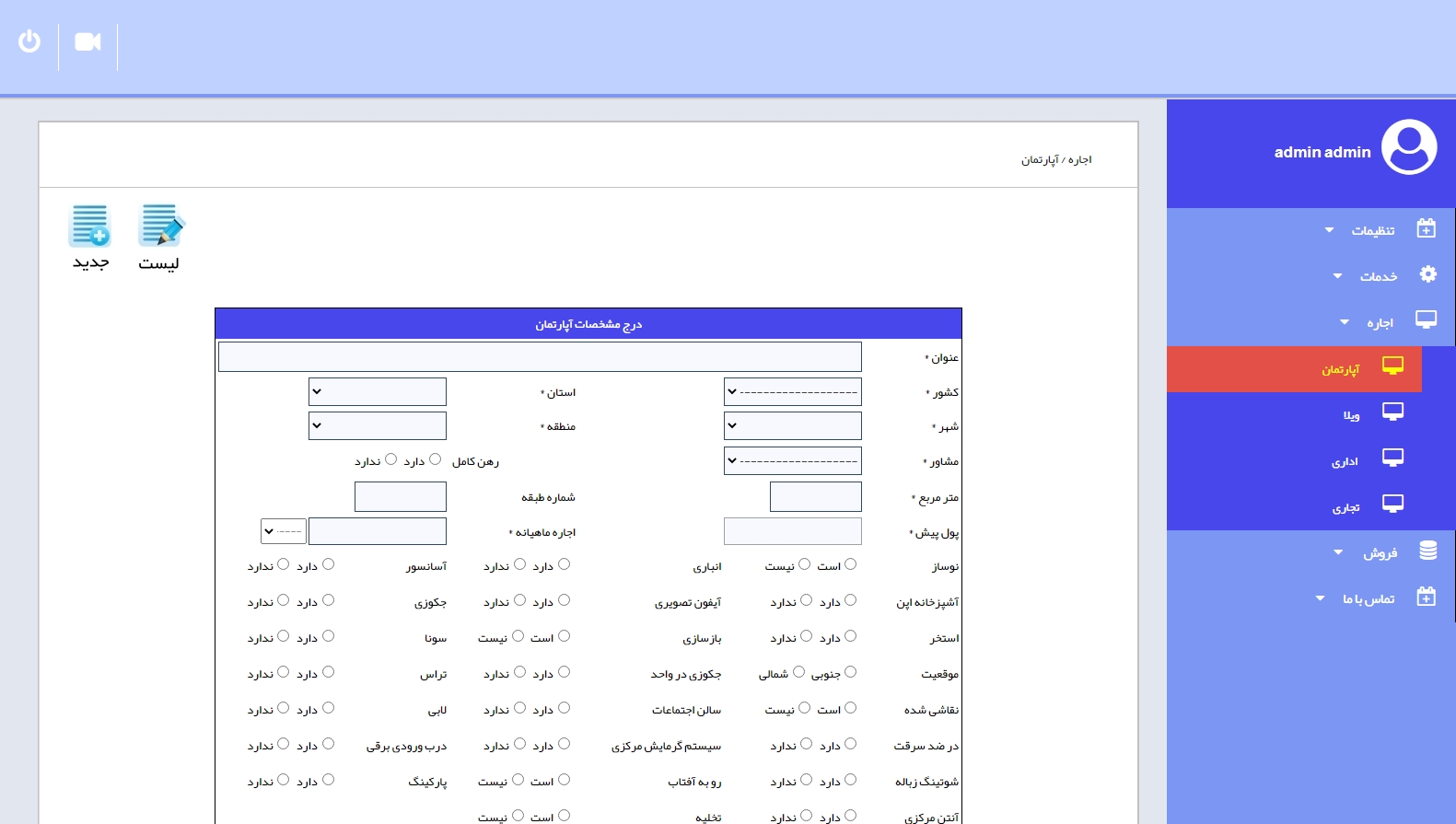Open the استان province dropdown
The width and height of the screenshot is (1456, 824).
pyautogui.click(x=378, y=392)
